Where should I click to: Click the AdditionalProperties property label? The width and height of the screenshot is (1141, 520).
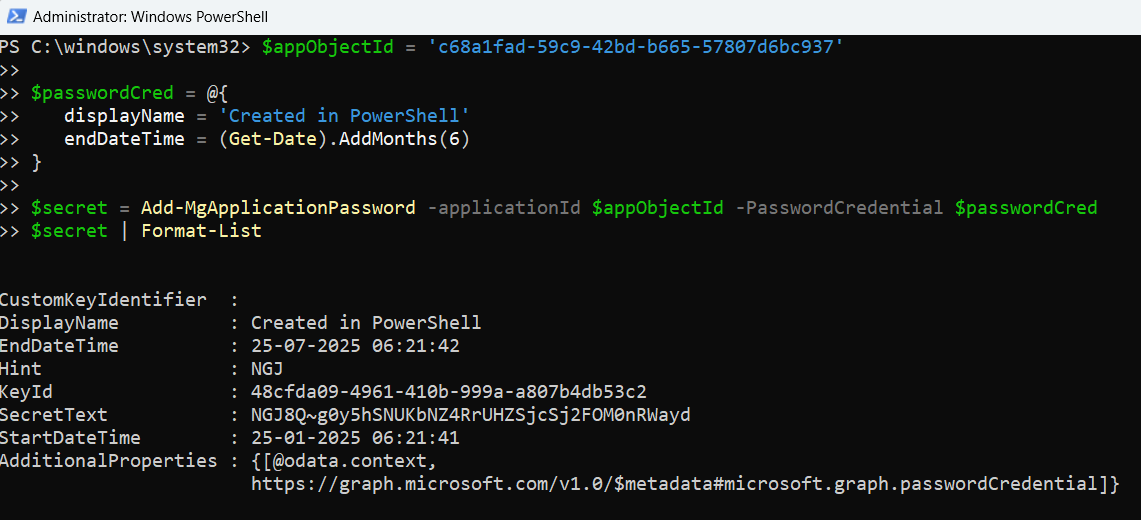[x=108, y=461]
